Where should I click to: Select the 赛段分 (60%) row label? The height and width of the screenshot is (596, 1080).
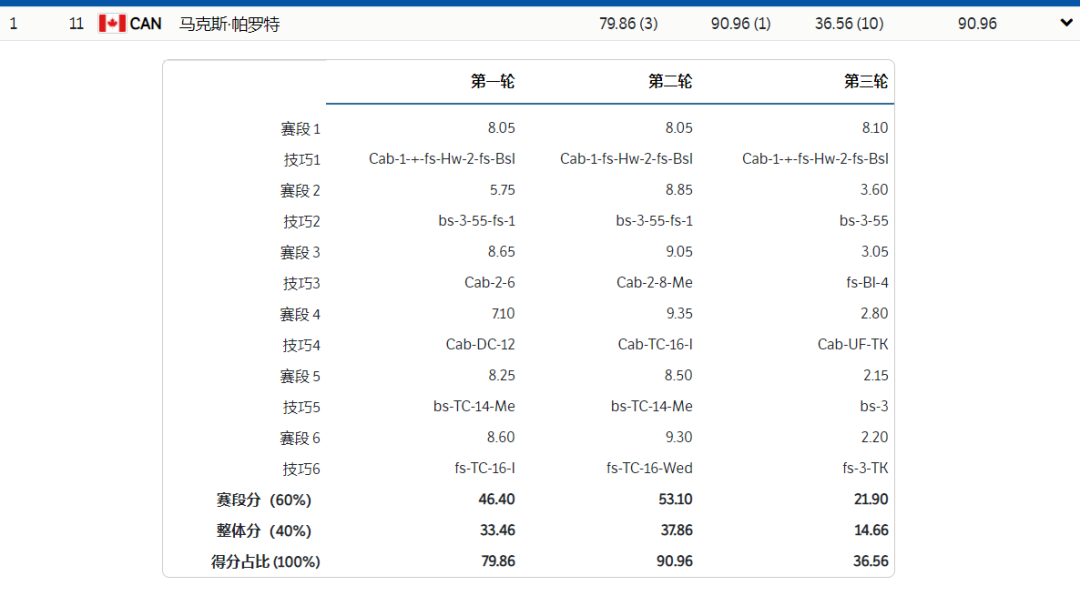pyautogui.click(x=264, y=500)
